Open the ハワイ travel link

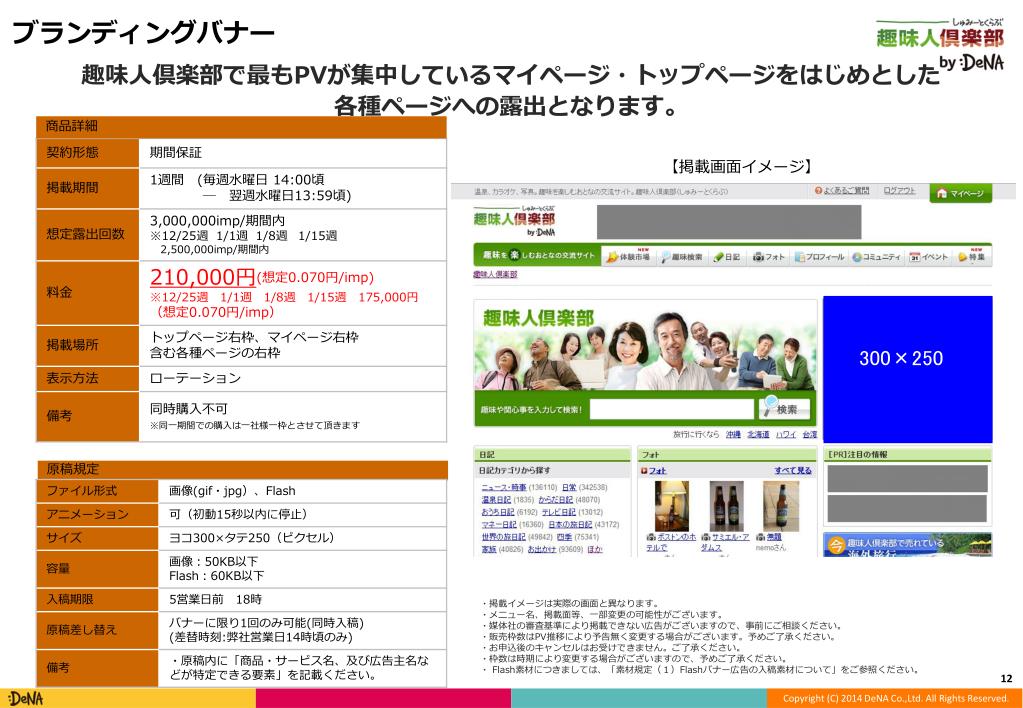click(786, 435)
